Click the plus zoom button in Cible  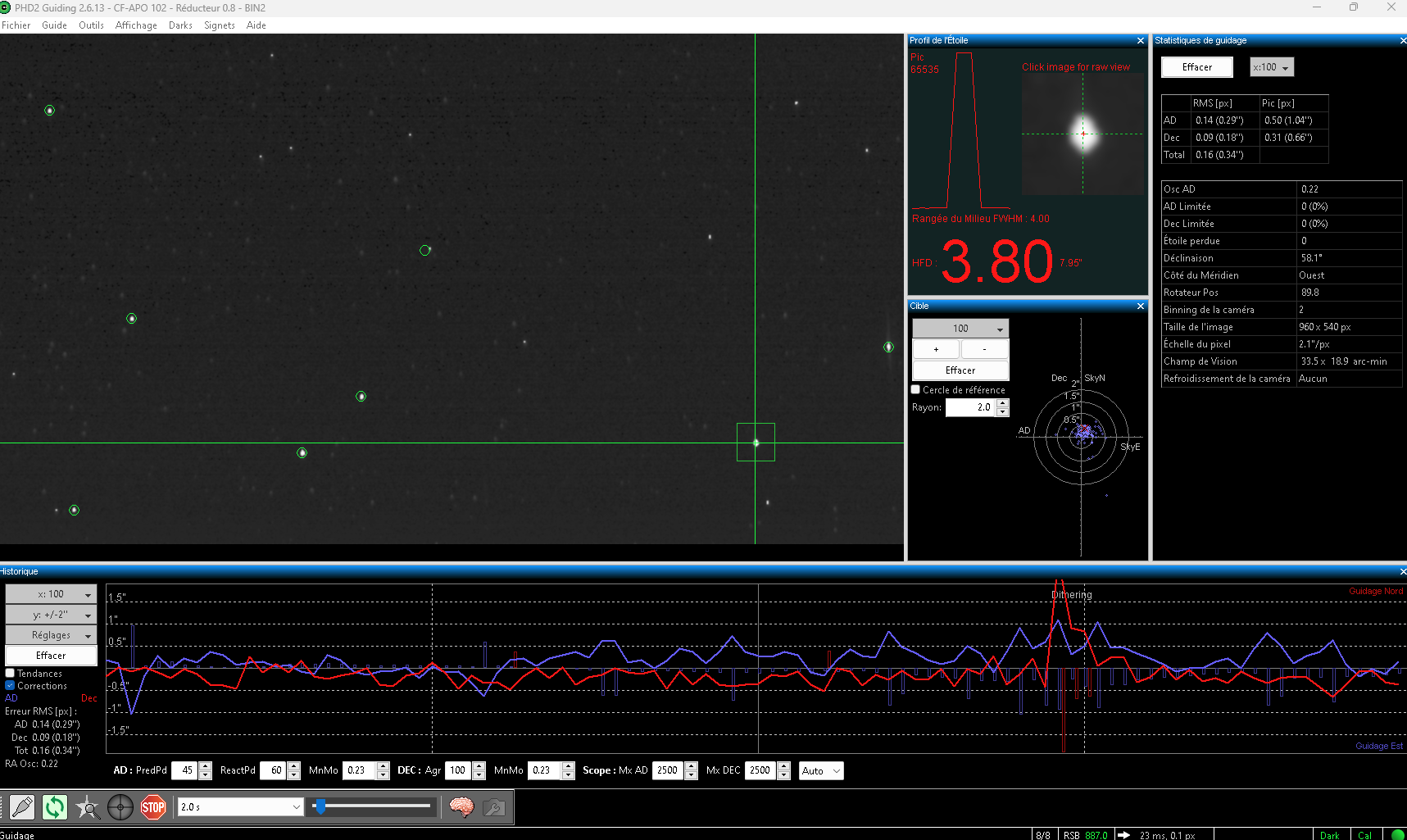click(x=936, y=349)
